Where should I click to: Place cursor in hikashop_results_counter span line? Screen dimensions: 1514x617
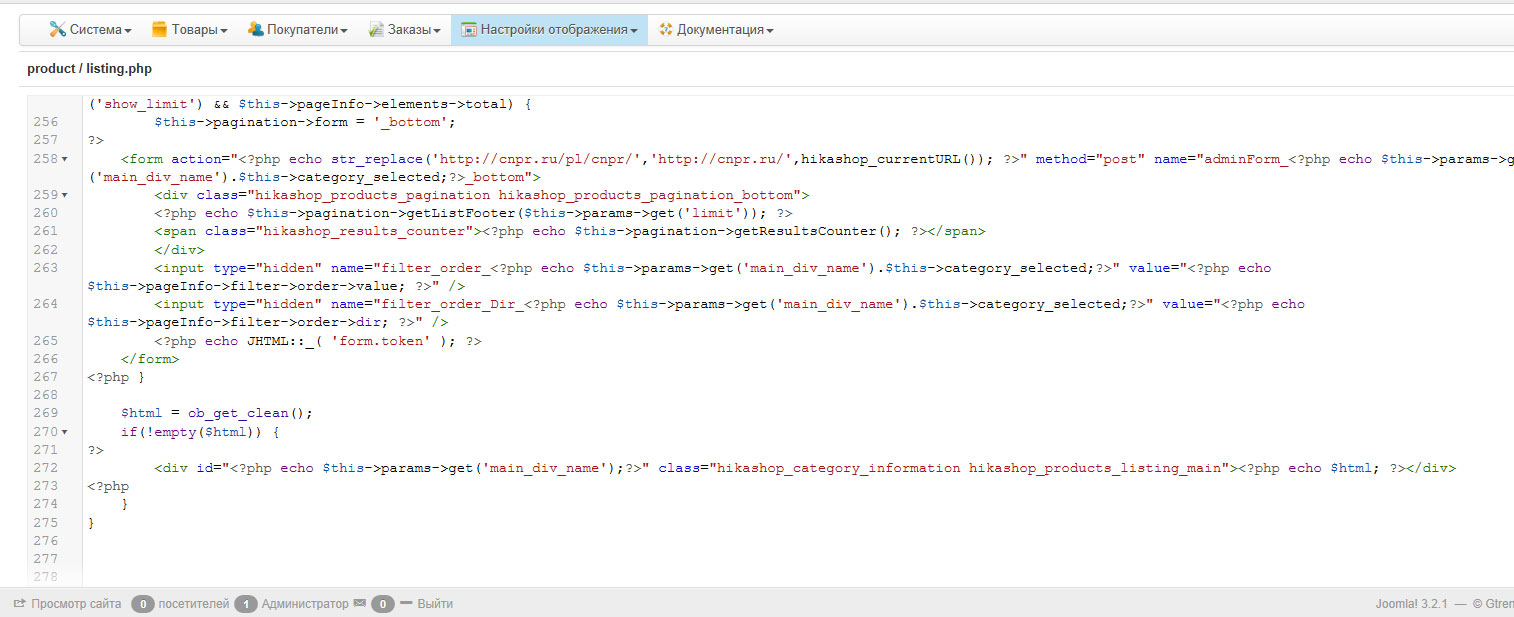[570, 231]
